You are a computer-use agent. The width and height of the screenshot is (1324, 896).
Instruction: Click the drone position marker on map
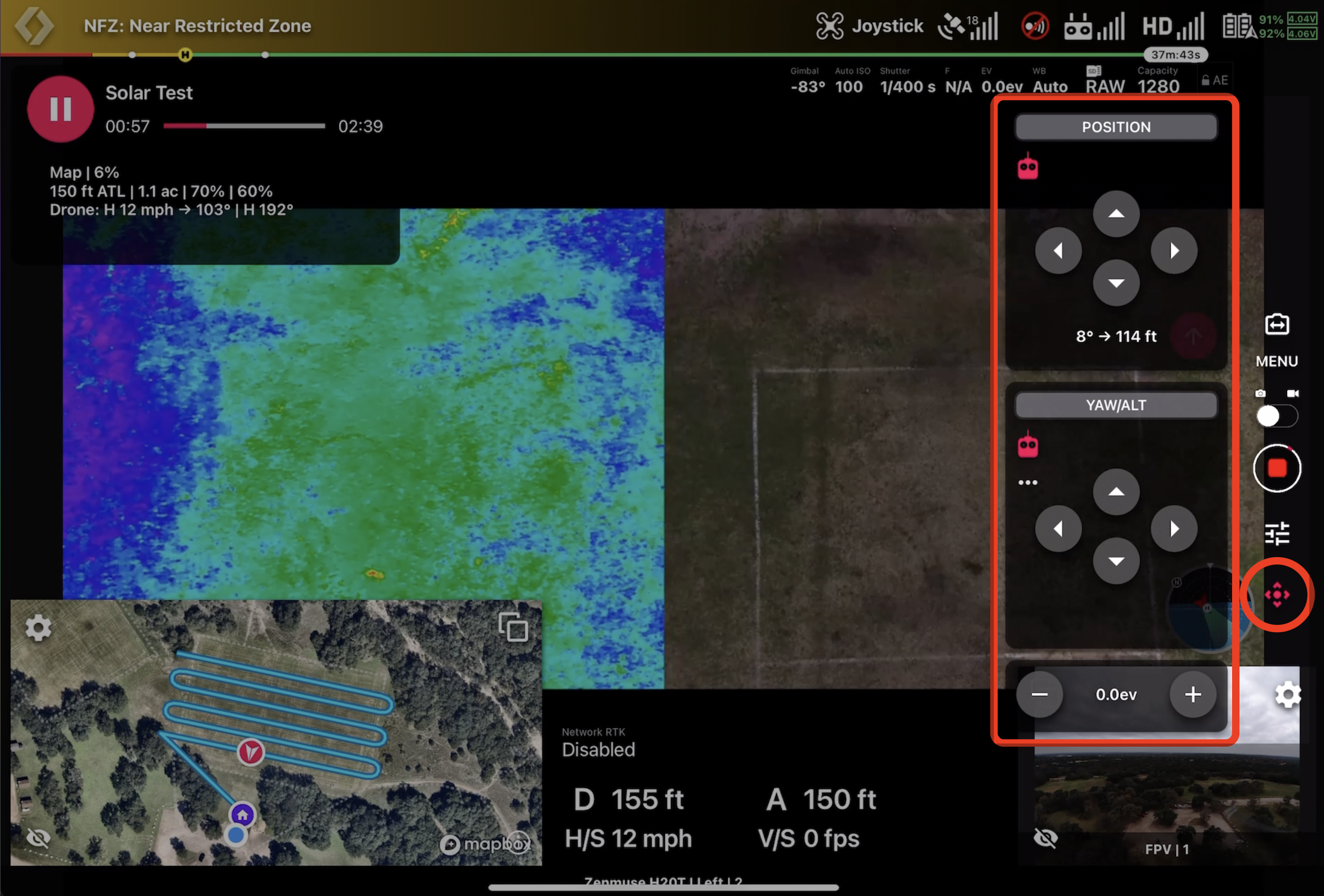click(250, 753)
